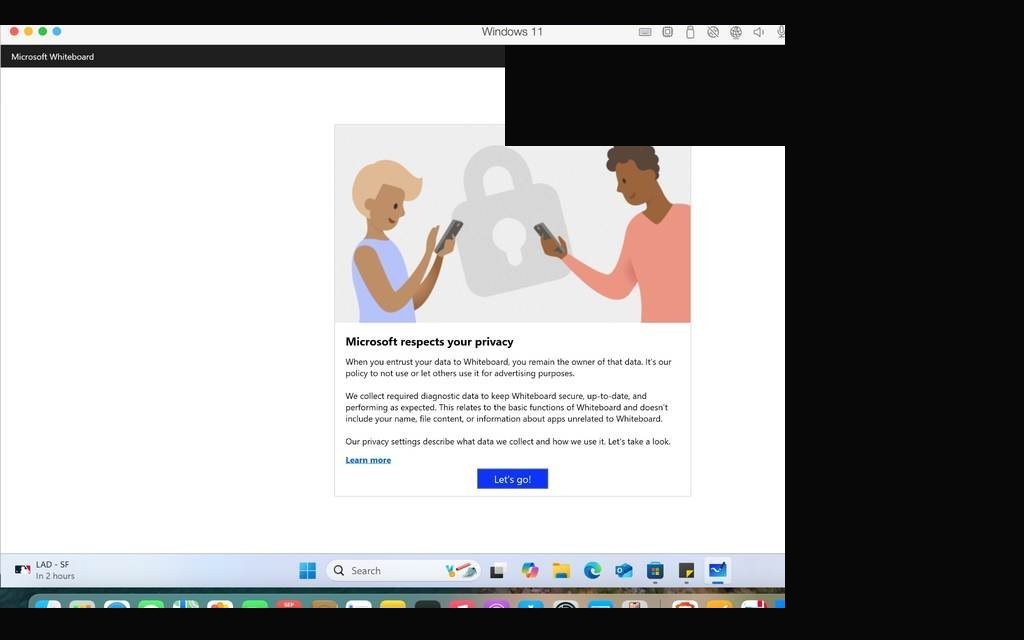Screen dimensions: 1024x640
Task: Open the Windows Start menu
Action: [308, 570]
